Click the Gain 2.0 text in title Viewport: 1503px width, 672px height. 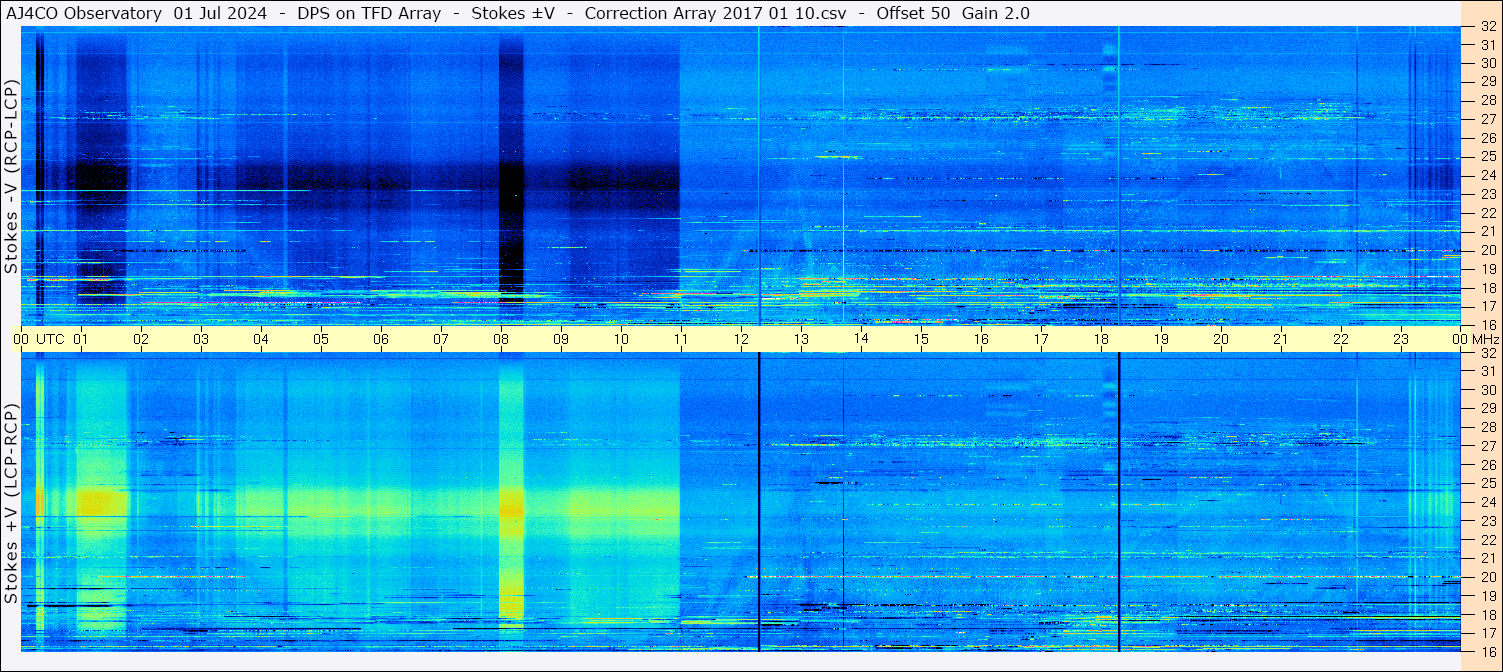tap(996, 13)
